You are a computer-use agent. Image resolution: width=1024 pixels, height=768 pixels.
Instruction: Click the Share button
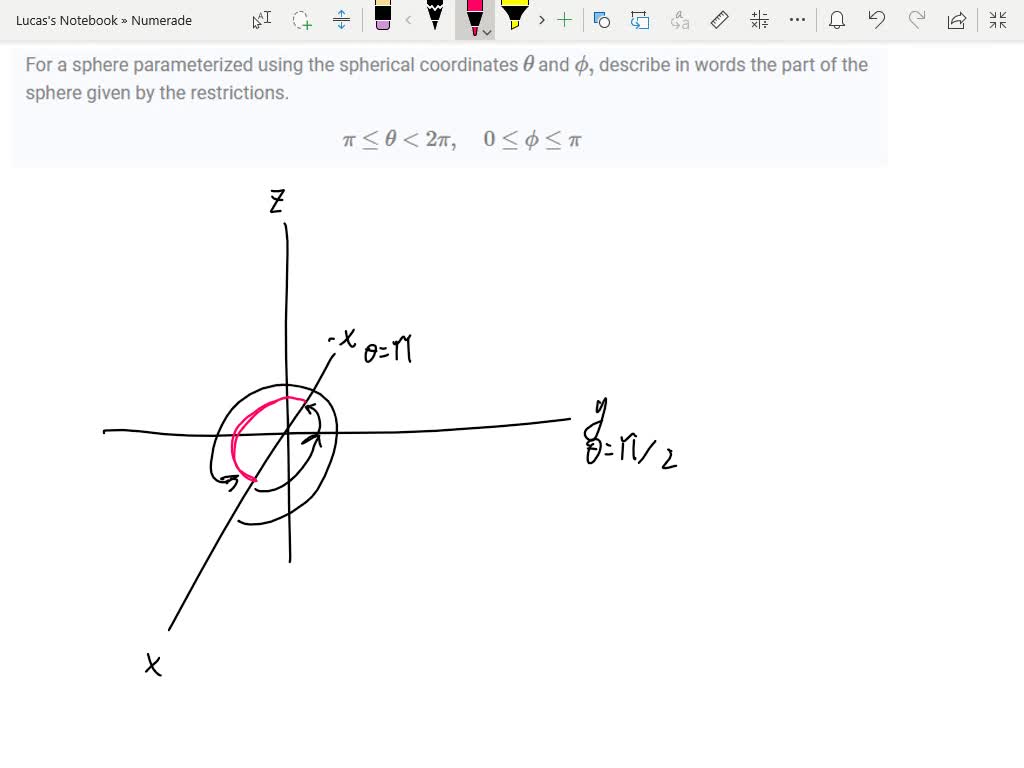pos(957,20)
